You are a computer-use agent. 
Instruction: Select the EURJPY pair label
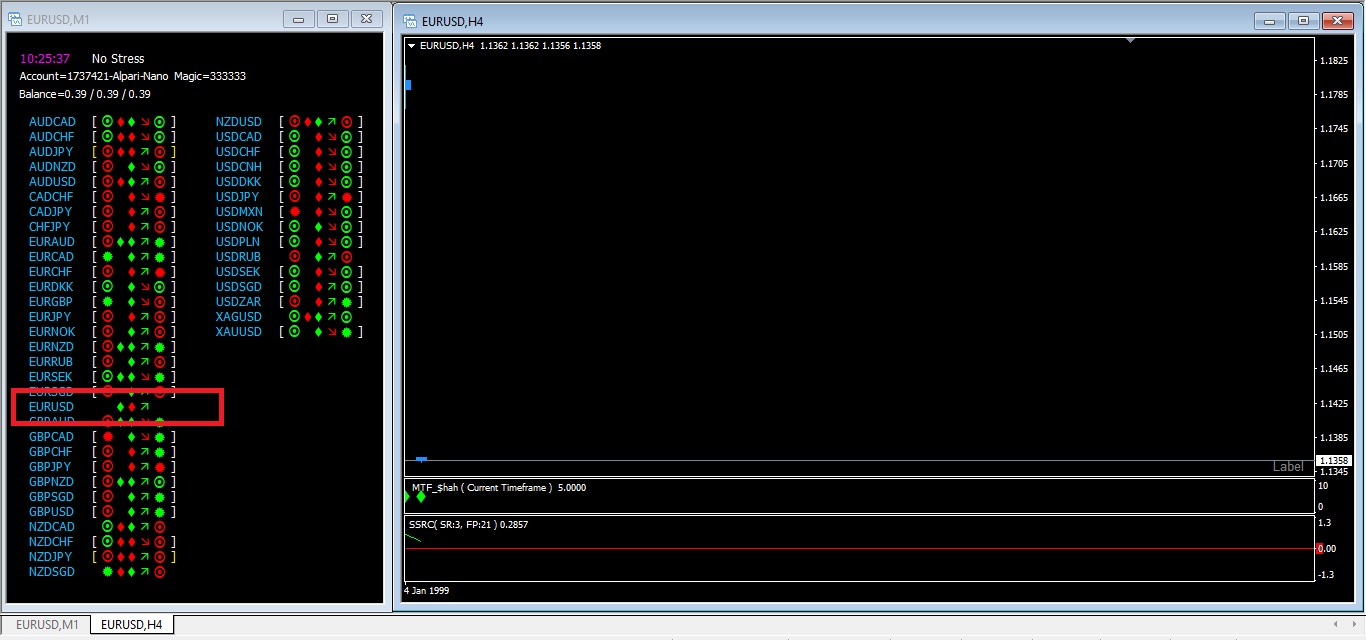[x=50, y=317]
